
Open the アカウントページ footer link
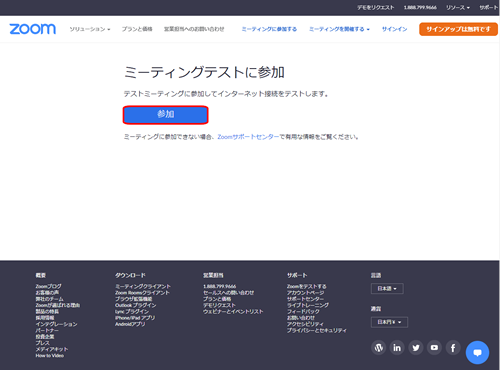[305, 292]
